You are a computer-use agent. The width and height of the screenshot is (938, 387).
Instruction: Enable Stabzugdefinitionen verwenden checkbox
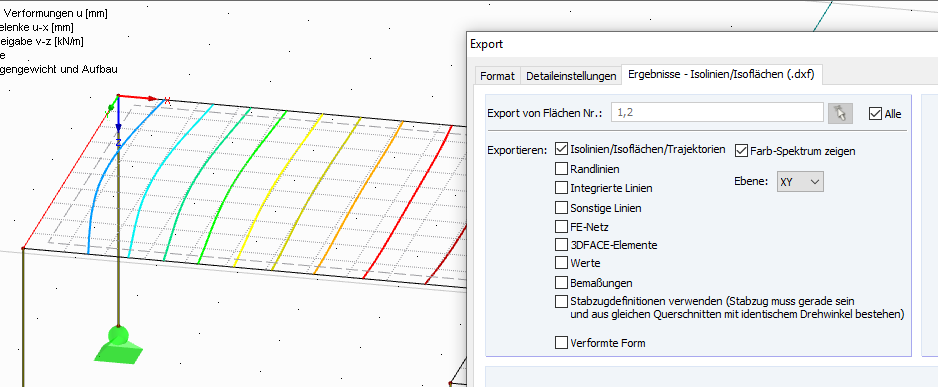click(561, 300)
